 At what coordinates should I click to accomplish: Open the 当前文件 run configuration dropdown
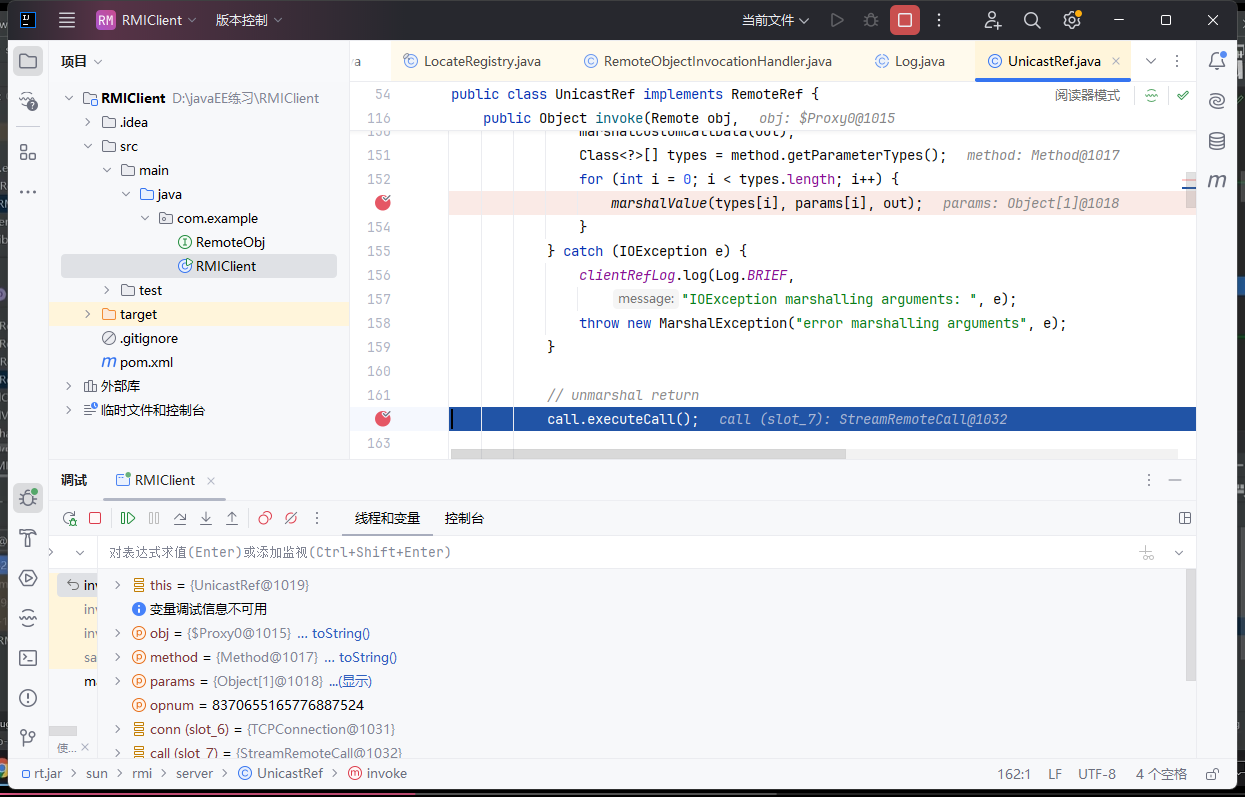[775, 20]
